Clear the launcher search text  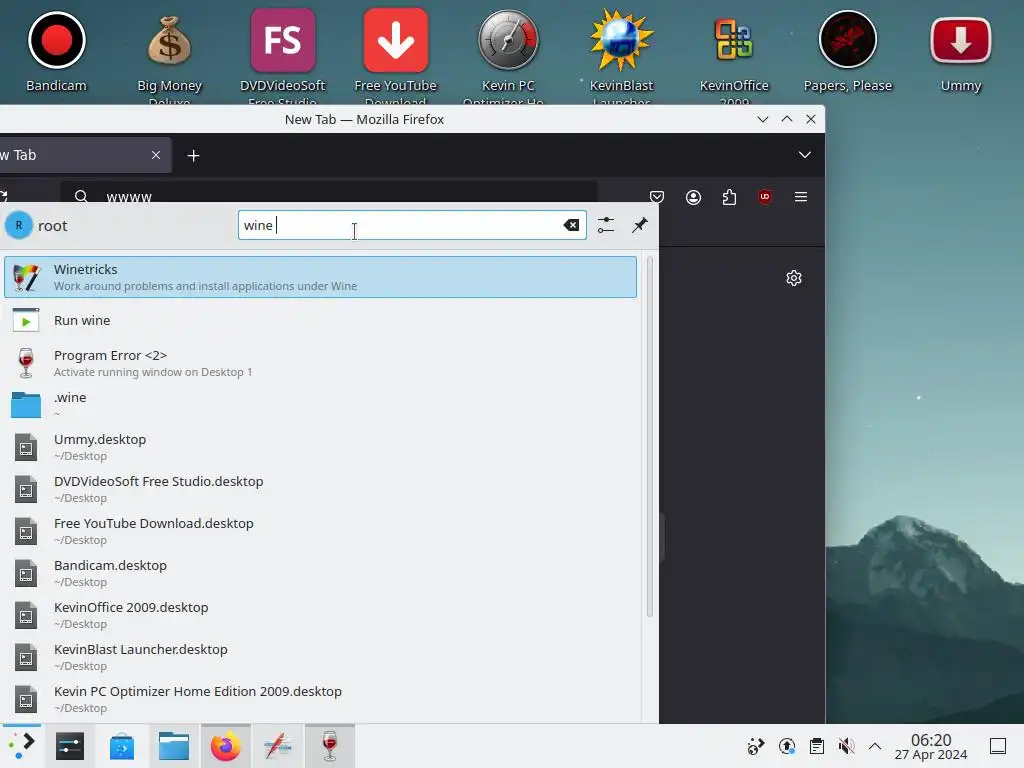tap(571, 225)
